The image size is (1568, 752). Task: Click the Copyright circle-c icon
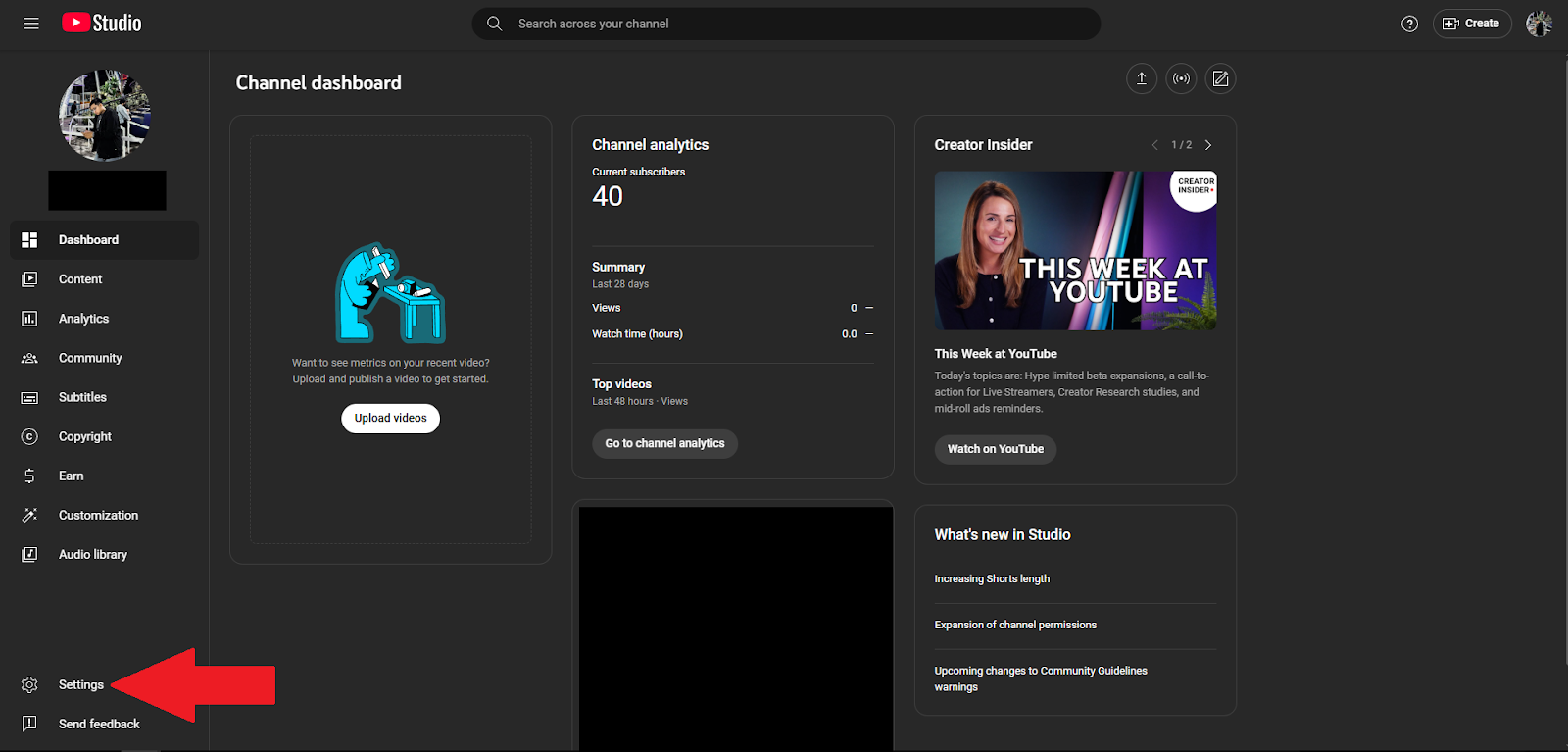tap(29, 436)
